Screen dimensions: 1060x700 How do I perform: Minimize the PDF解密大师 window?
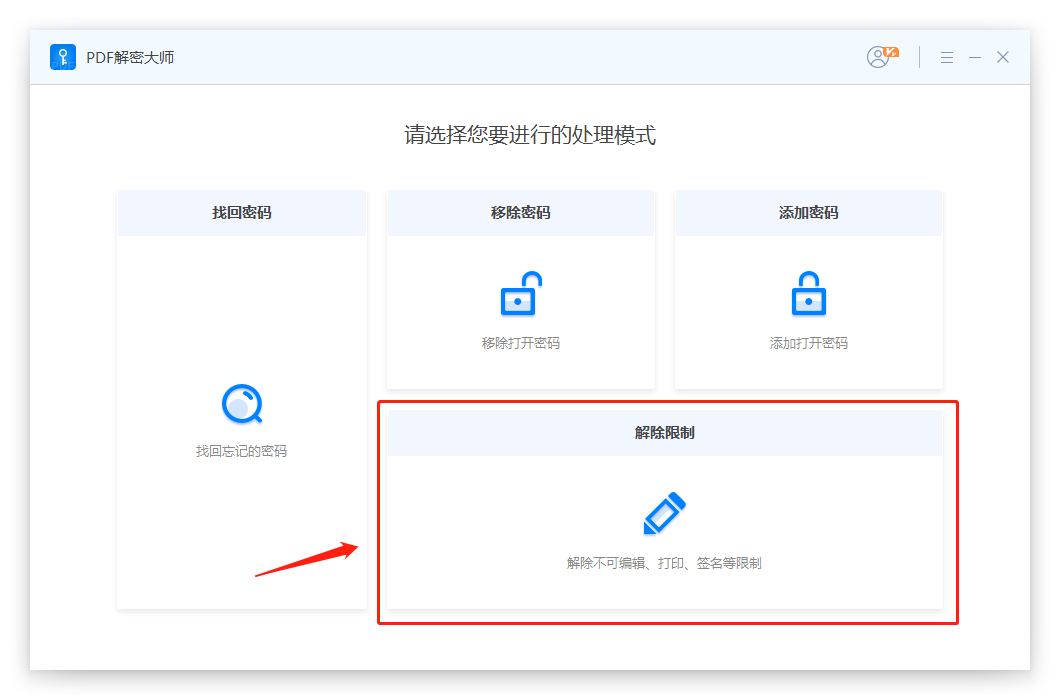coord(975,57)
